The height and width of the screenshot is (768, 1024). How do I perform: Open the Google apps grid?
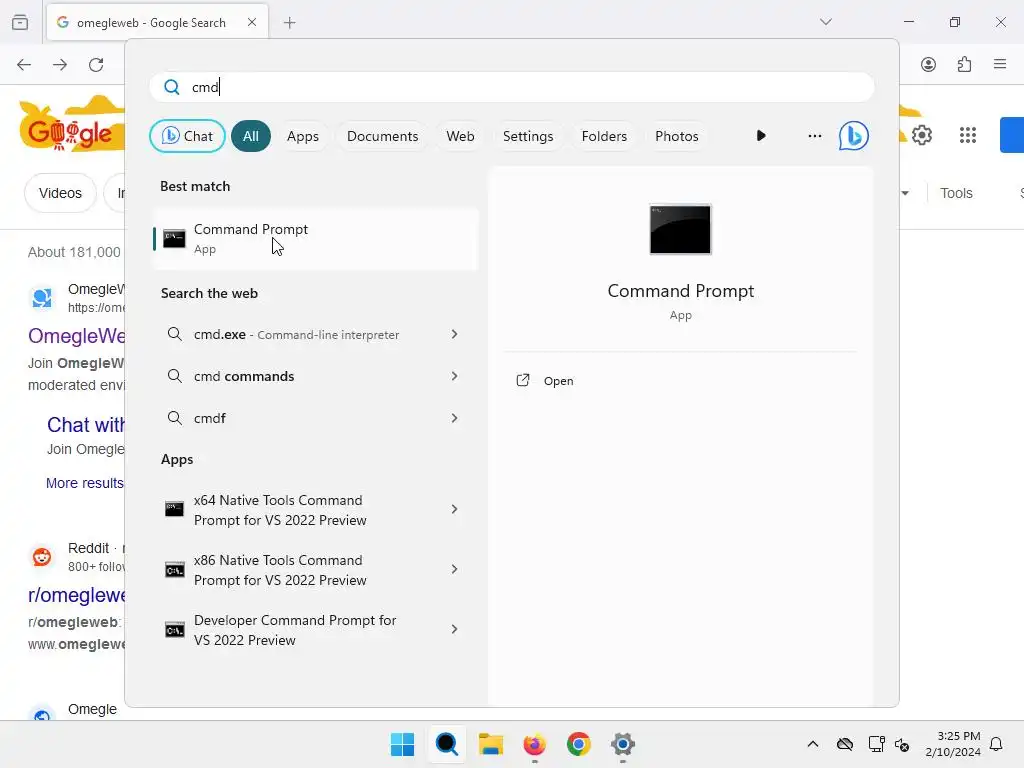[x=968, y=135]
